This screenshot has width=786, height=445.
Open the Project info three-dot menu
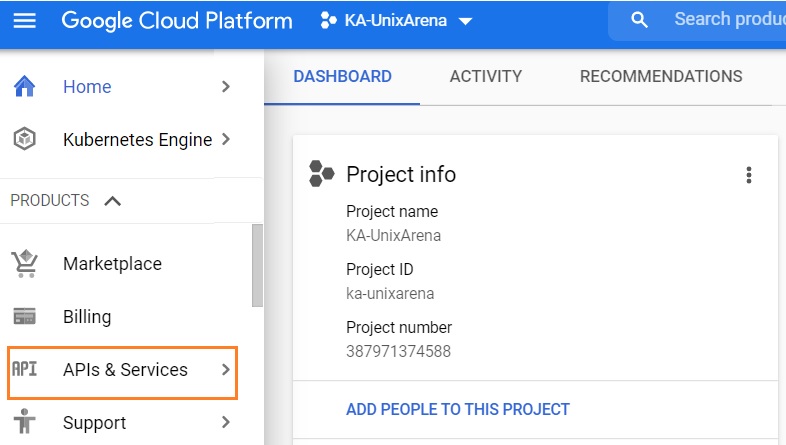pyautogui.click(x=749, y=175)
